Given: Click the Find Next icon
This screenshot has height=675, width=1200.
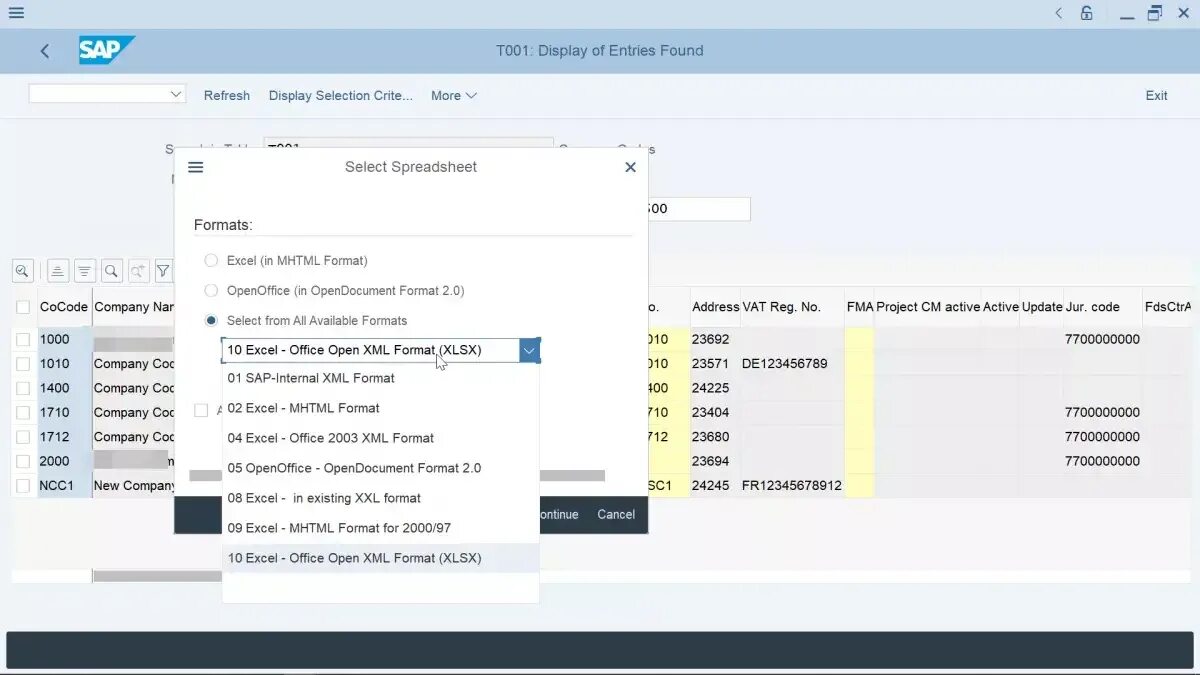Looking at the screenshot, I should tap(138, 270).
